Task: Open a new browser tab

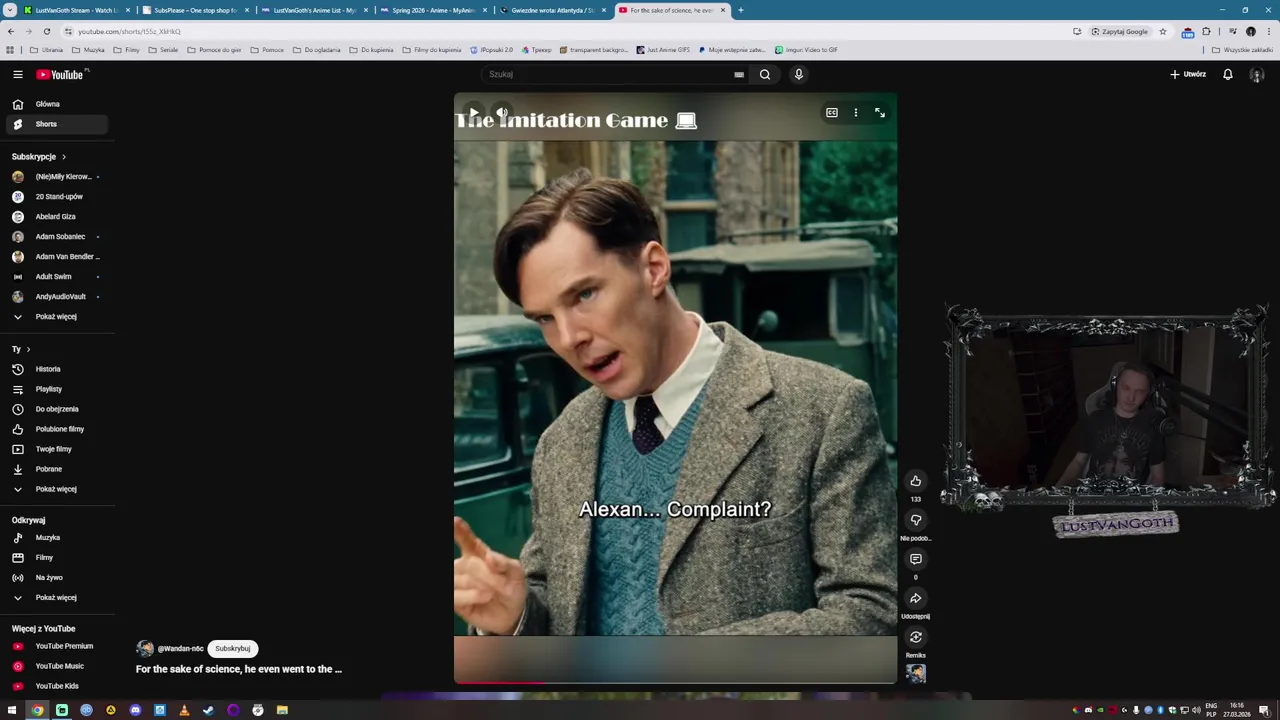Action: tap(741, 10)
